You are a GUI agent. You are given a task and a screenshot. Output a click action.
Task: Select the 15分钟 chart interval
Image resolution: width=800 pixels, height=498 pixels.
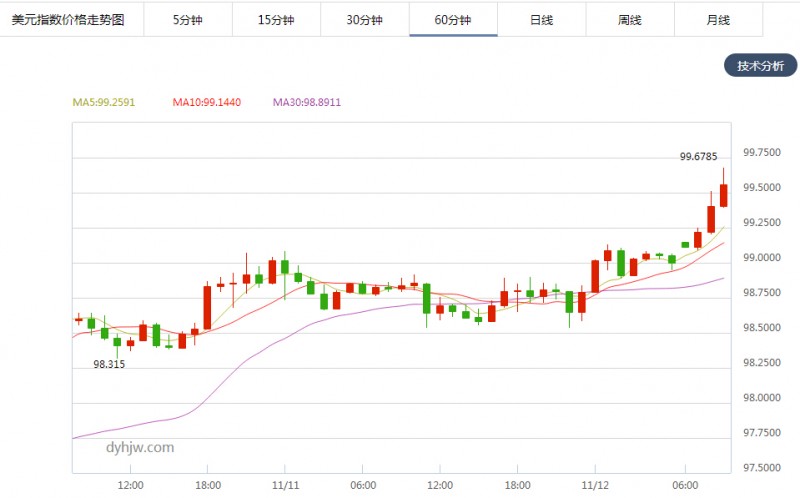click(x=276, y=19)
